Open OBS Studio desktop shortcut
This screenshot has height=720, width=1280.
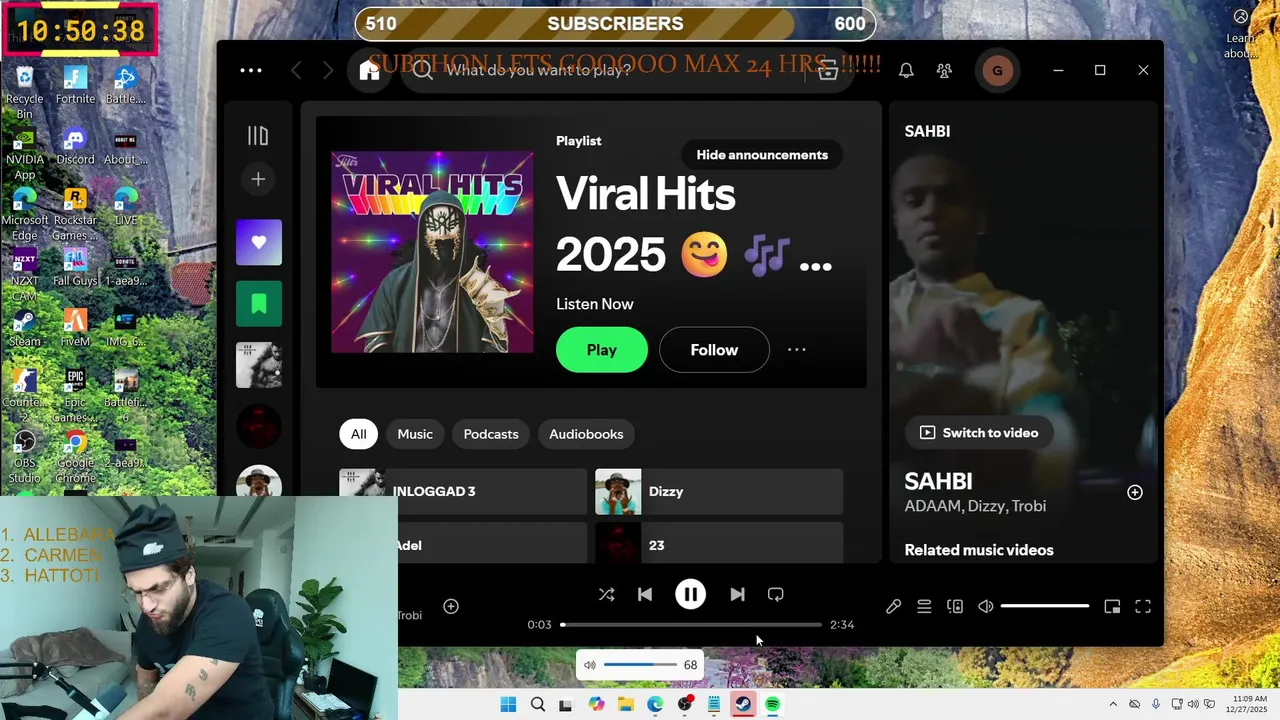pyautogui.click(x=24, y=458)
